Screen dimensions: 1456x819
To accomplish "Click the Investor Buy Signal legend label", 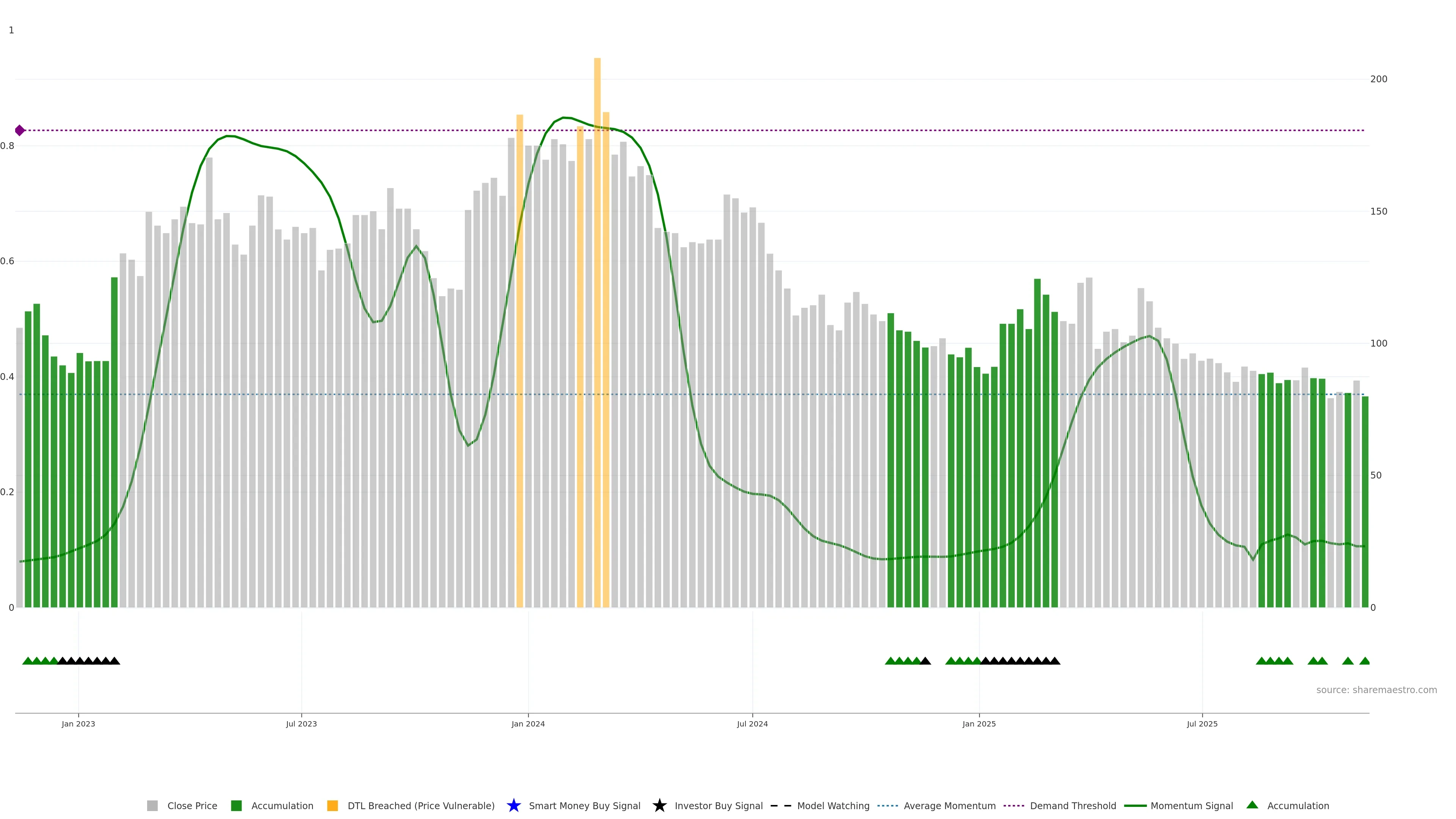I will 719,805.
